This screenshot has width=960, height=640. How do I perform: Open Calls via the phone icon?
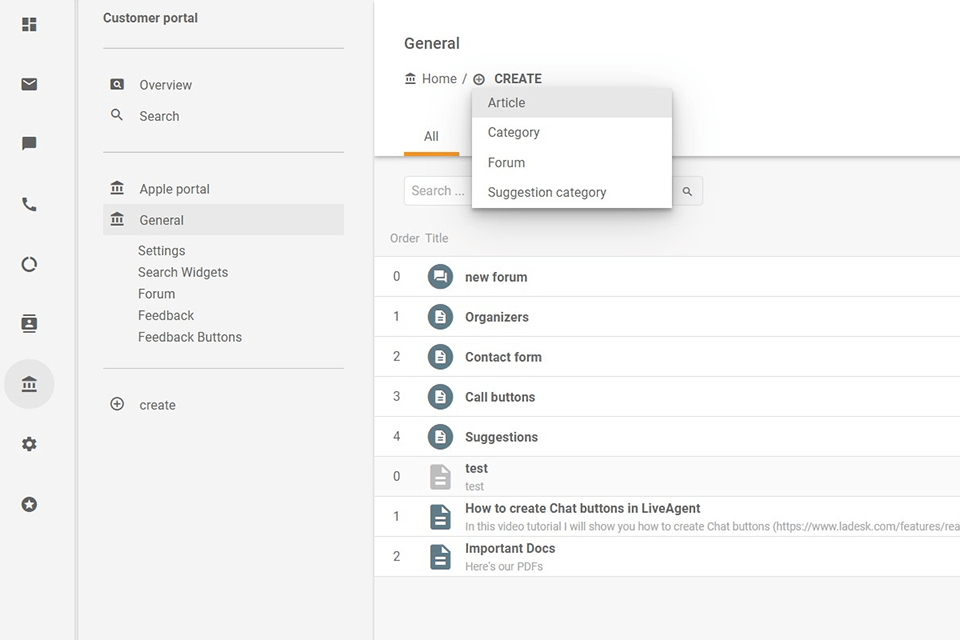(x=29, y=204)
